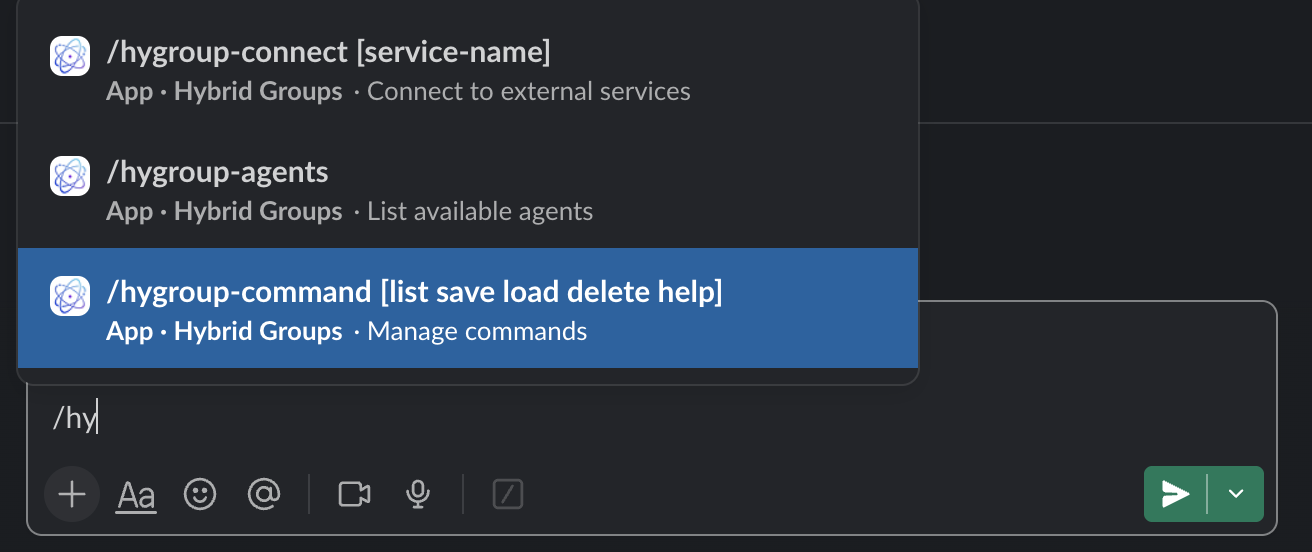This screenshot has height=552, width=1312.
Task: Click the slash shortcuts icon
Action: coord(508,494)
